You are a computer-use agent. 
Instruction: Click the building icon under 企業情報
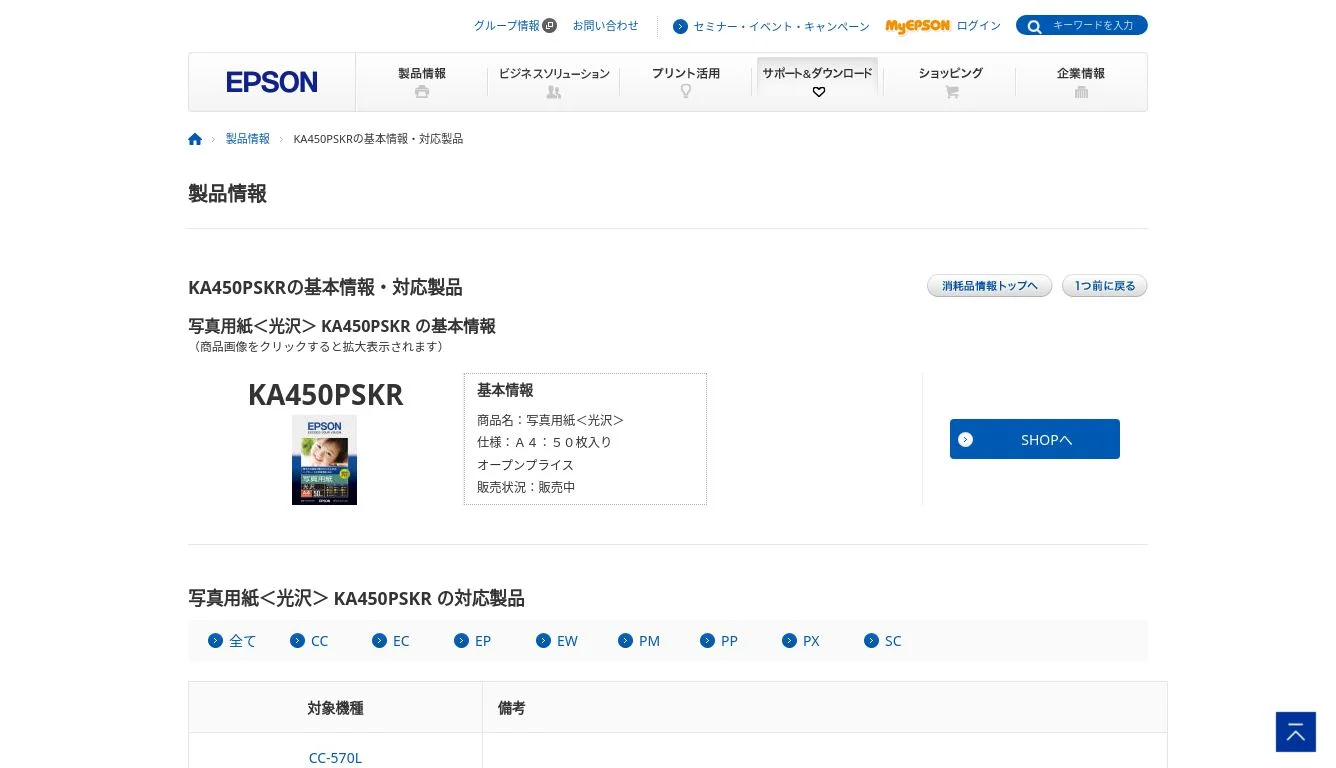click(1081, 92)
